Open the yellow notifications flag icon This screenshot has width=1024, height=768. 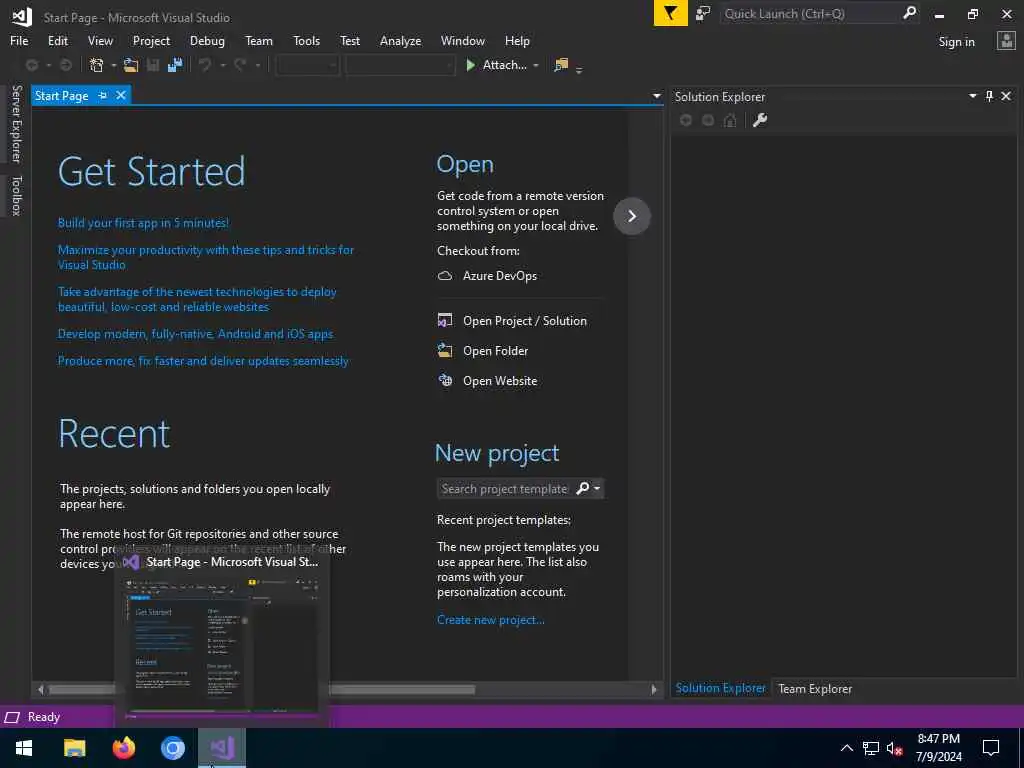pos(671,13)
